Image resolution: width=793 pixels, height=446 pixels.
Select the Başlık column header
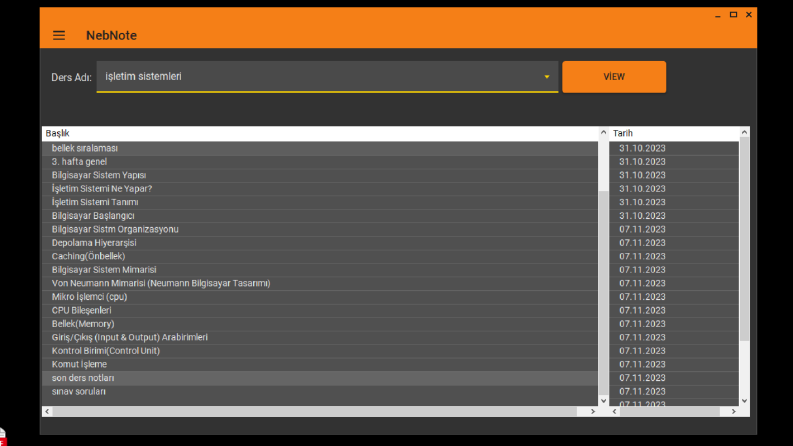(320, 133)
